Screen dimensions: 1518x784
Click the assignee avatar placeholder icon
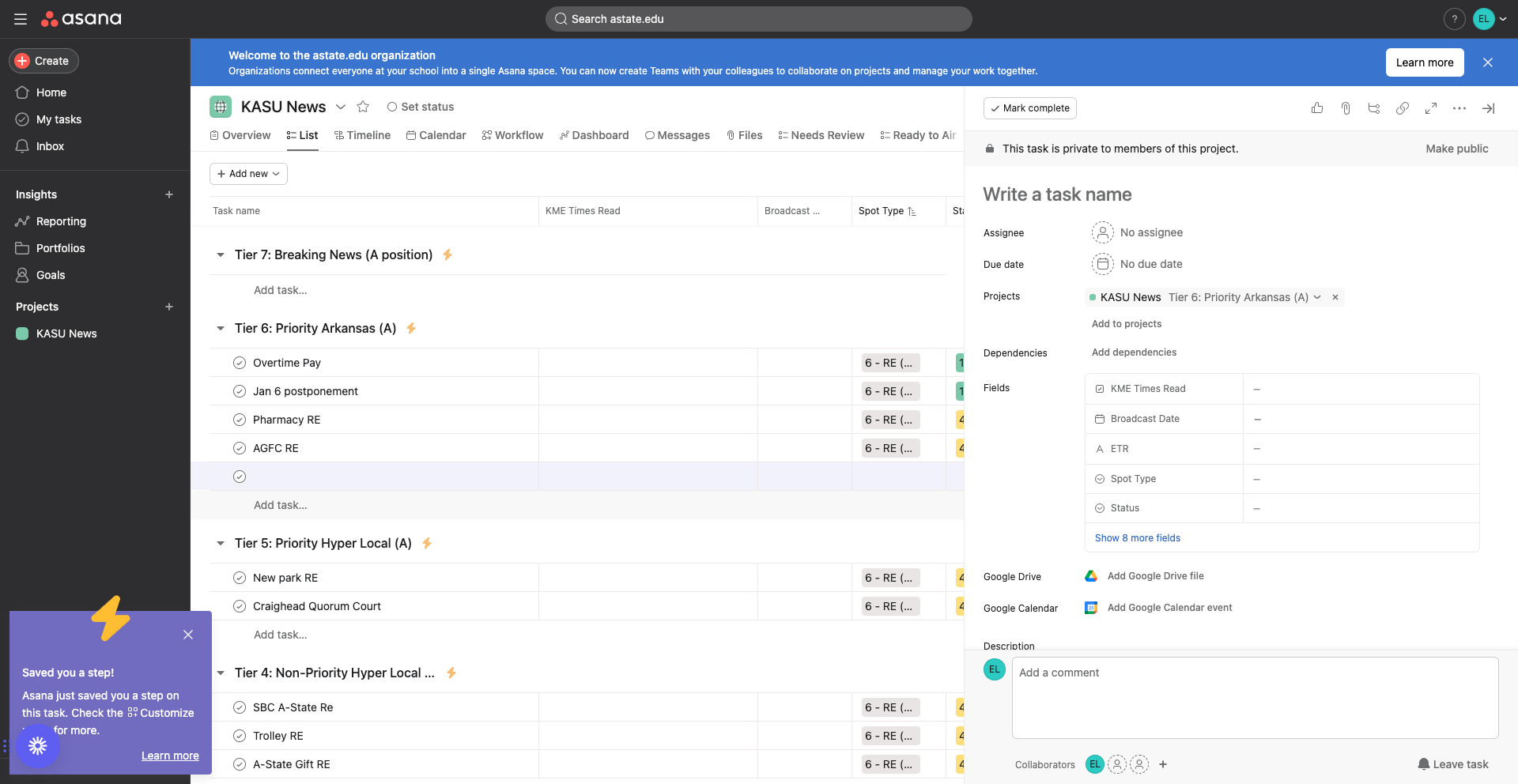tap(1102, 232)
